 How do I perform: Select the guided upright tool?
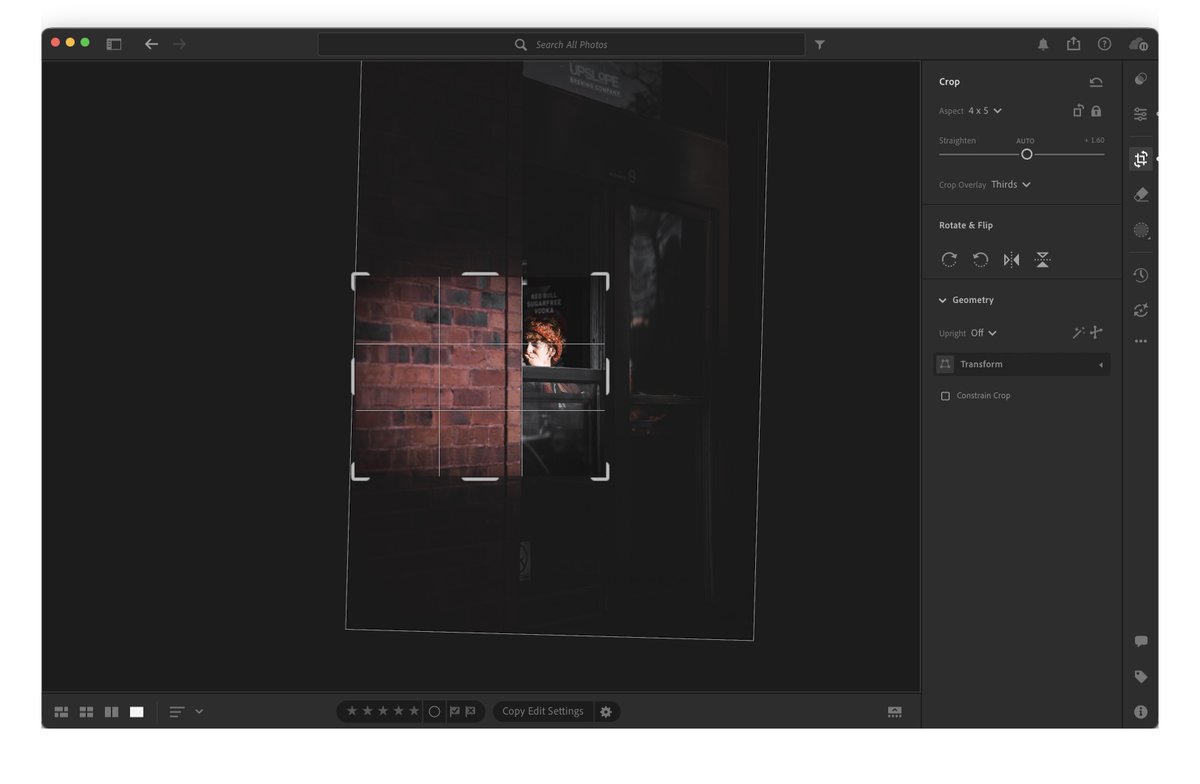point(1096,333)
